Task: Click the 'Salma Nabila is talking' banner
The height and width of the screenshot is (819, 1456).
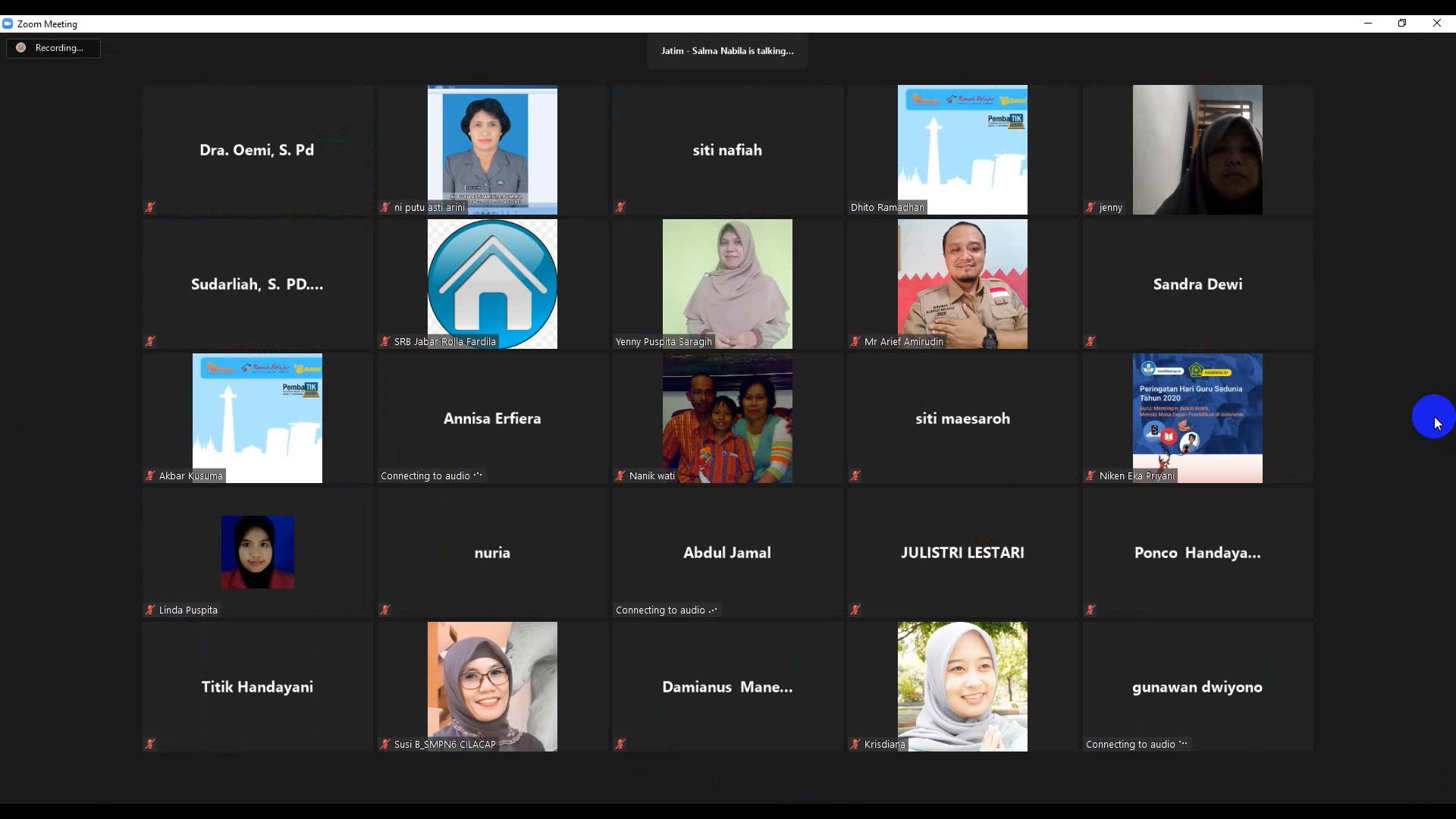Action: 727,51
